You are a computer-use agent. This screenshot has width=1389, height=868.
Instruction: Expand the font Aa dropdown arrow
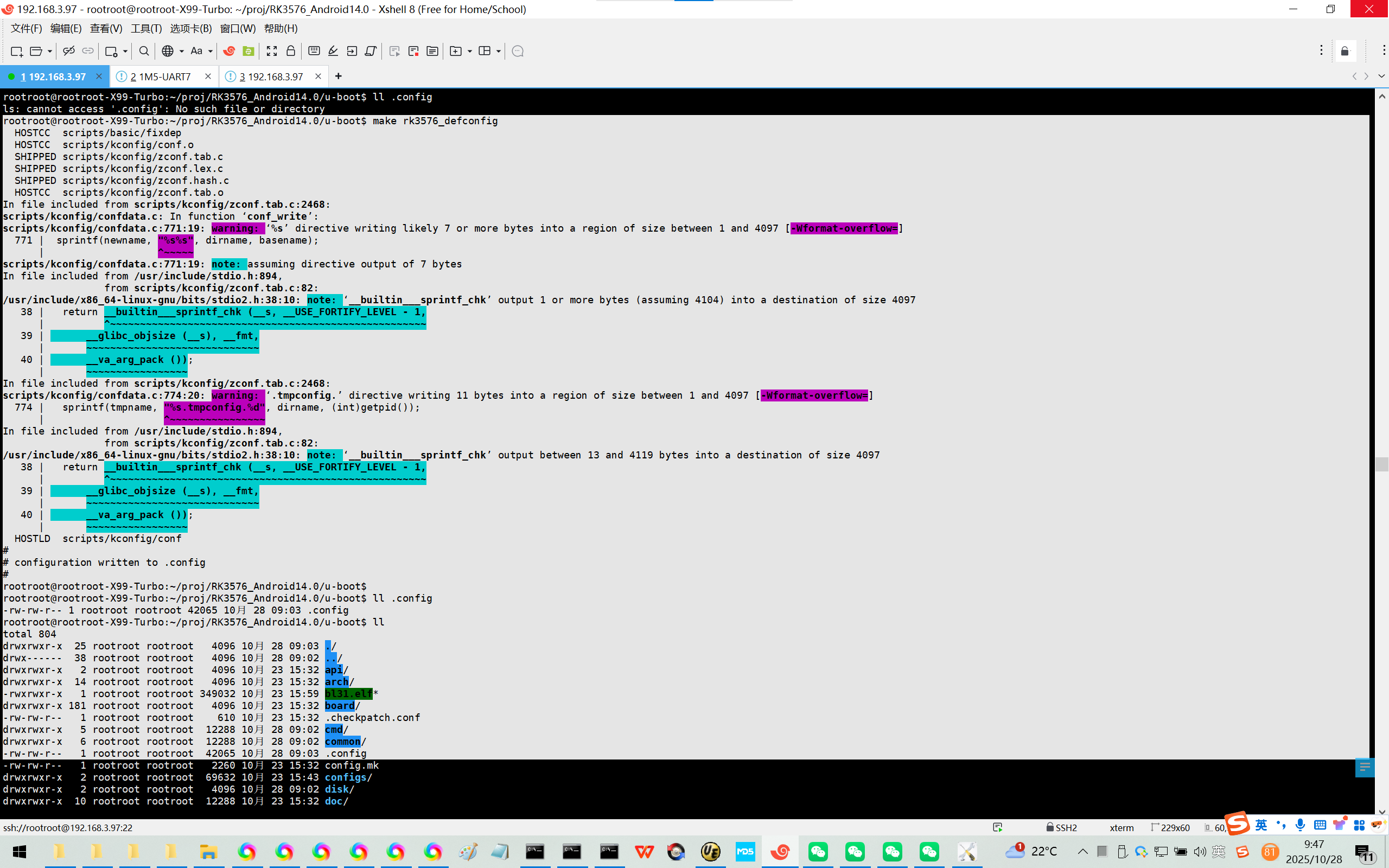(x=210, y=51)
